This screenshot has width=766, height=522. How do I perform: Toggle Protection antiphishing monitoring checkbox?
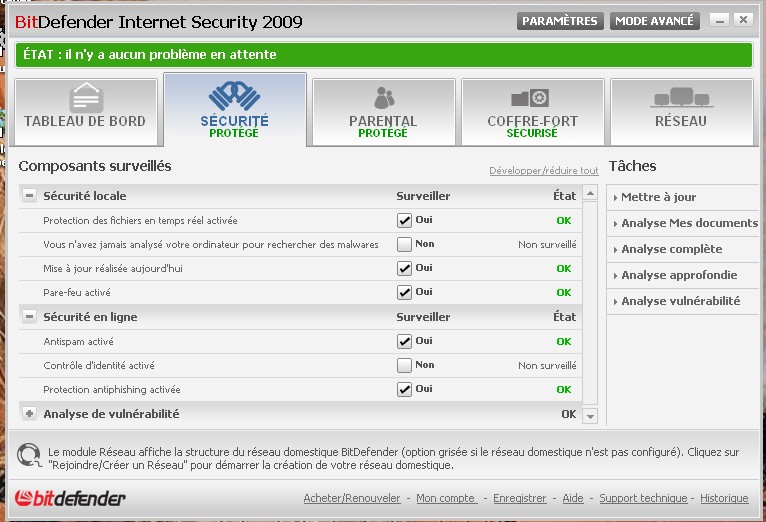(404, 389)
